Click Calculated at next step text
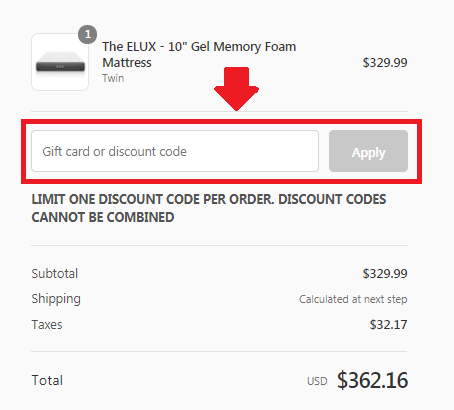 pyautogui.click(x=353, y=299)
